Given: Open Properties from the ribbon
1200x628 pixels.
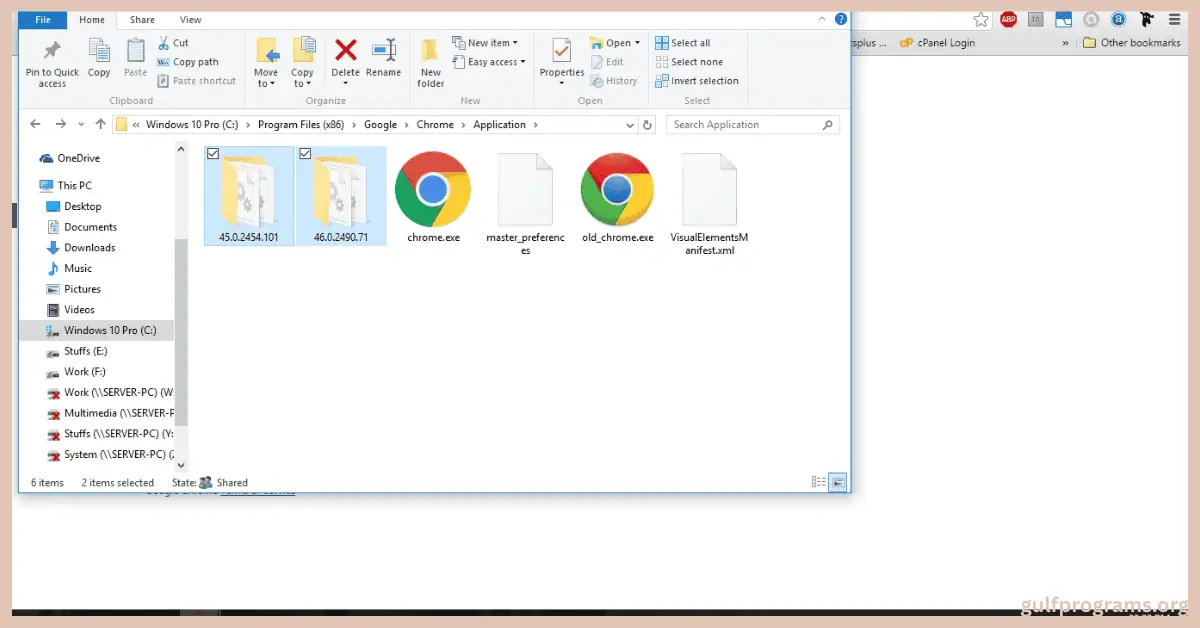Looking at the screenshot, I should [562, 52].
